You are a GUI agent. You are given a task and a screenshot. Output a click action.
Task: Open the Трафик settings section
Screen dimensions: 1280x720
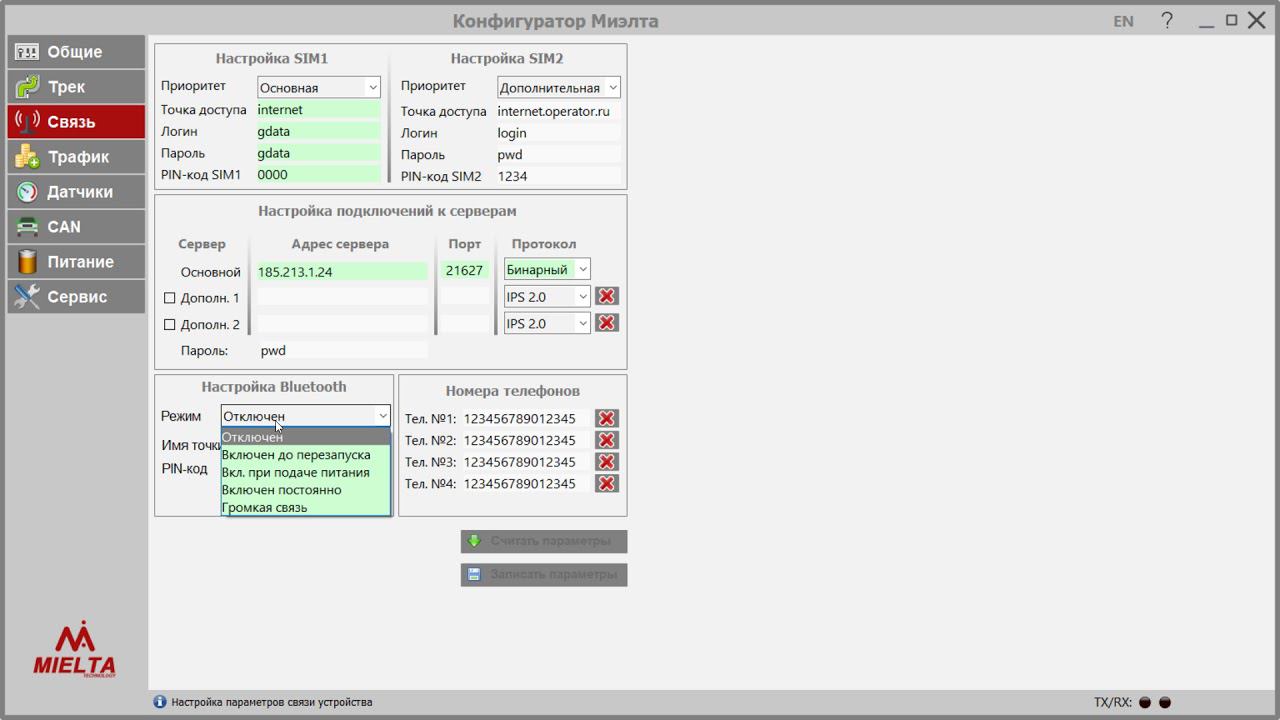(x=76, y=157)
